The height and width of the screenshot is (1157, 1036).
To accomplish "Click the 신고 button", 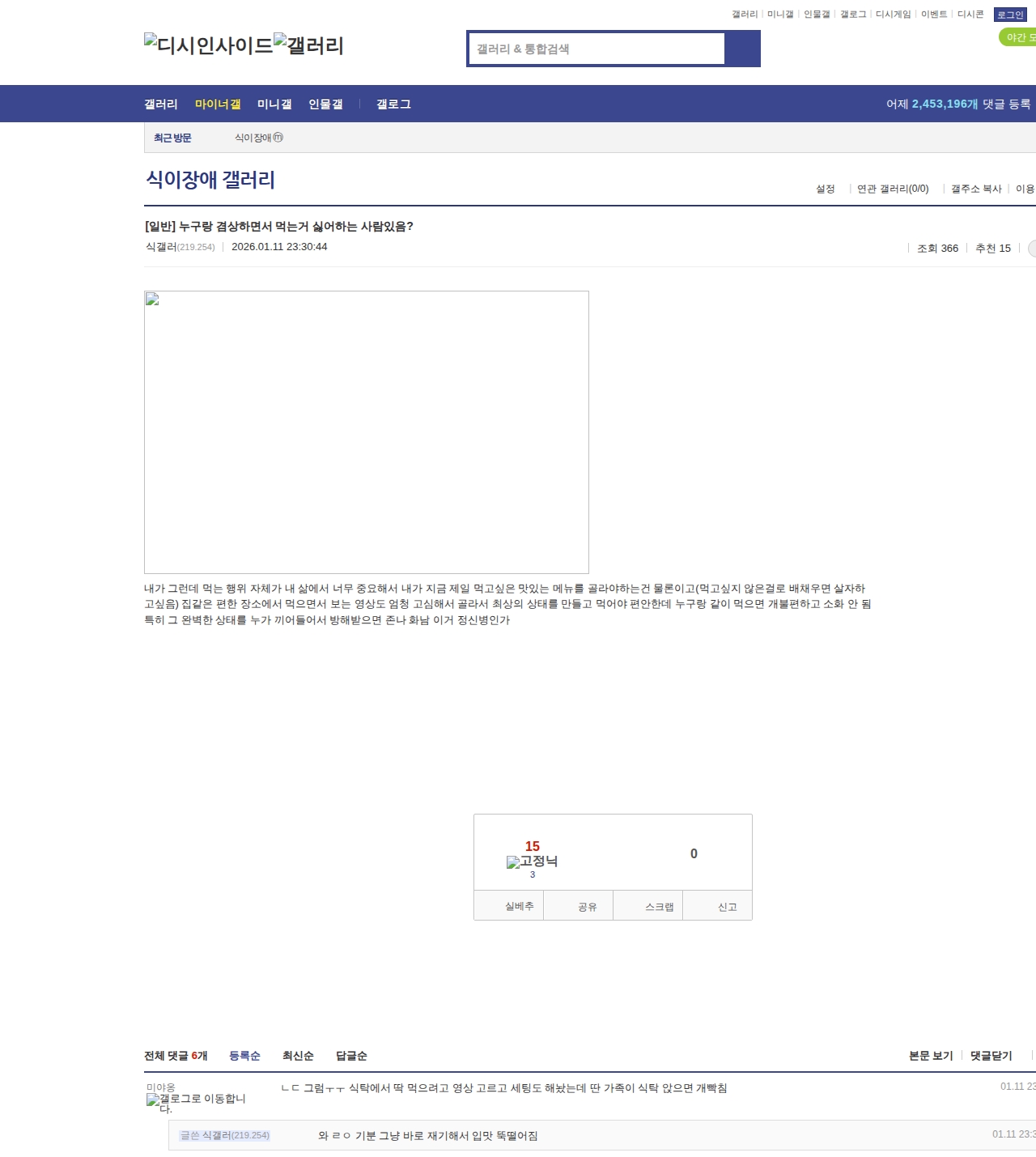I will point(718,906).
